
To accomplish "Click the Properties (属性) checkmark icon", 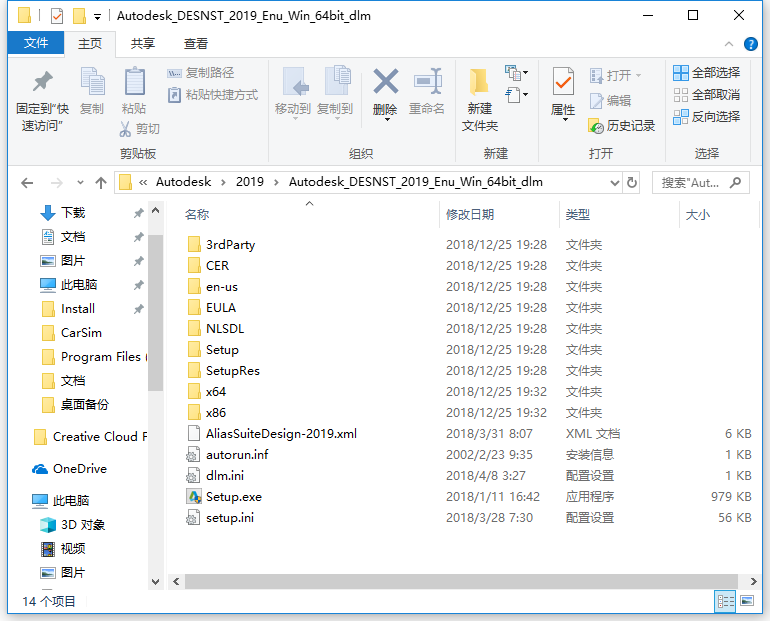I will [x=563, y=81].
